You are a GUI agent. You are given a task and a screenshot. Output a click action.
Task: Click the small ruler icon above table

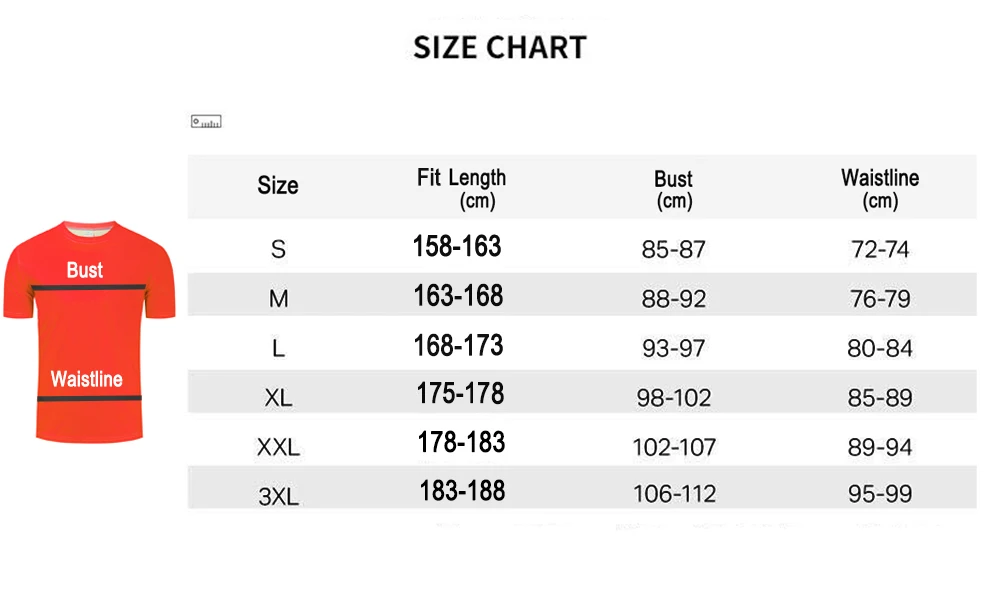206,121
